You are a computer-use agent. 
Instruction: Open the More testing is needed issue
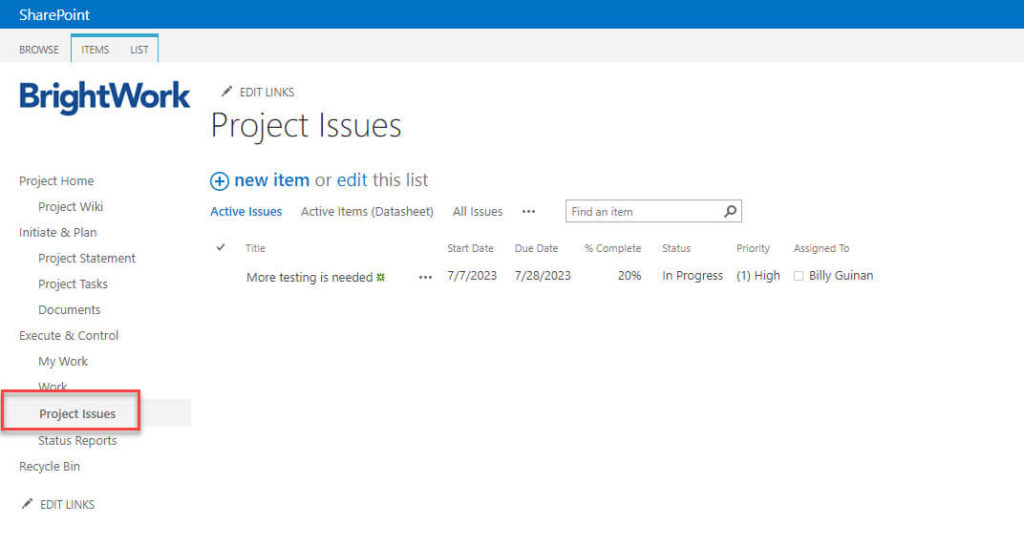point(309,277)
